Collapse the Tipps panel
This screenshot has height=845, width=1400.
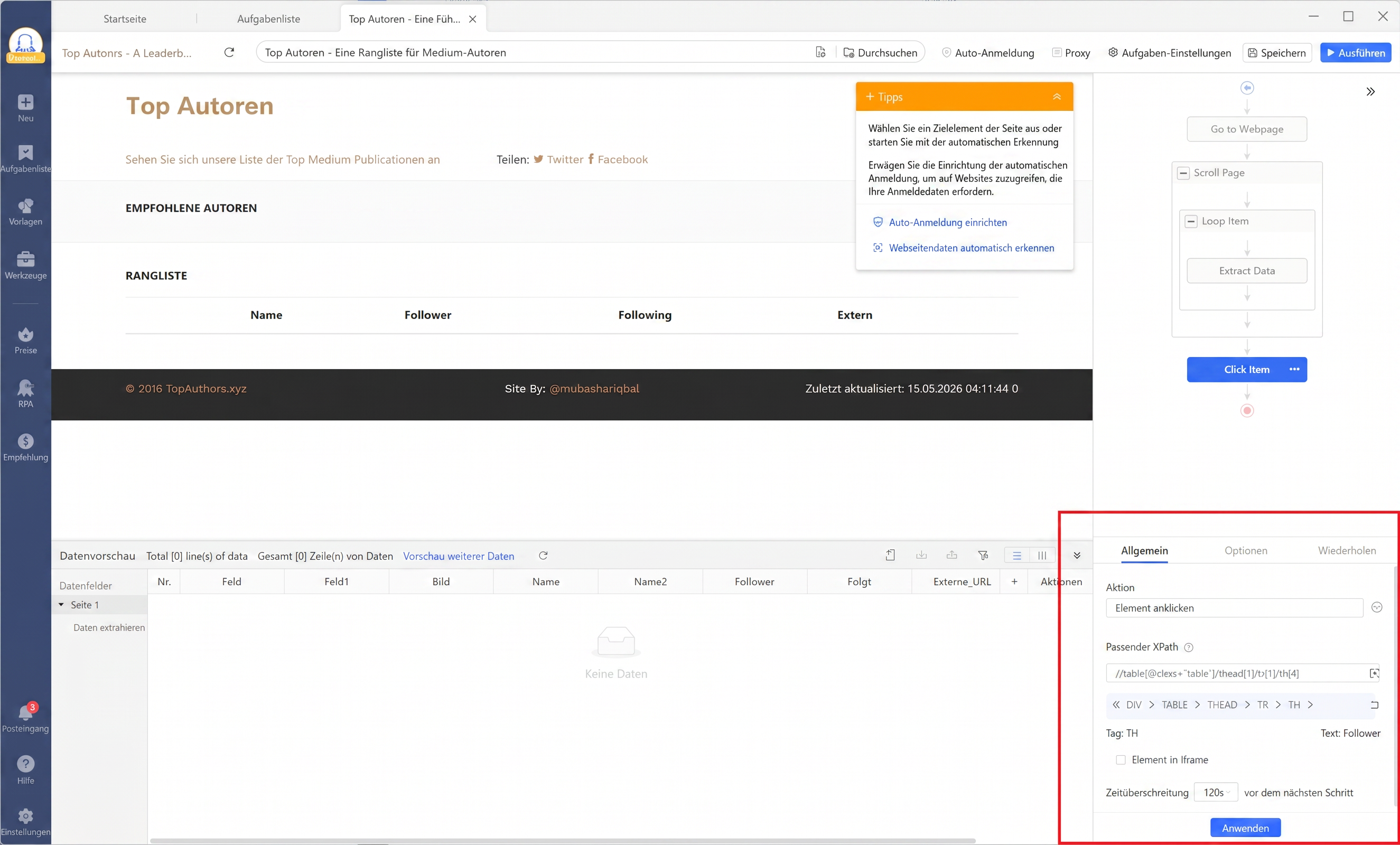pyautogui.click(x=1057, y=97)
